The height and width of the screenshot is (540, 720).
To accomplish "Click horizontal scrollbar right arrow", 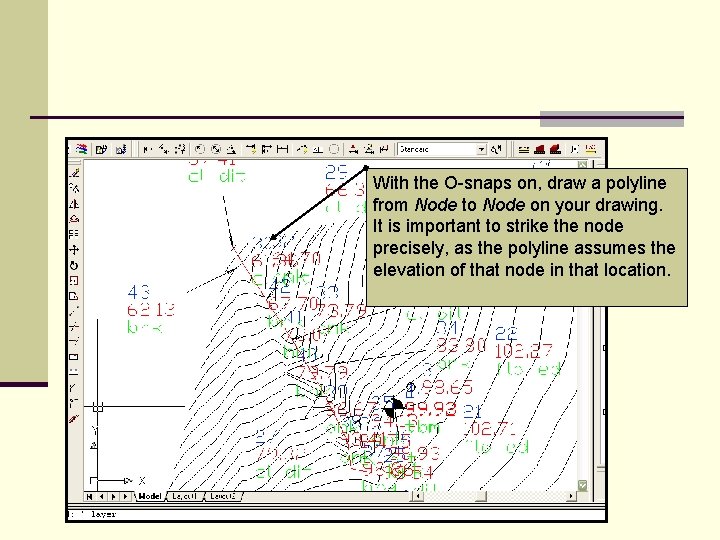I will tap(571, 496).
